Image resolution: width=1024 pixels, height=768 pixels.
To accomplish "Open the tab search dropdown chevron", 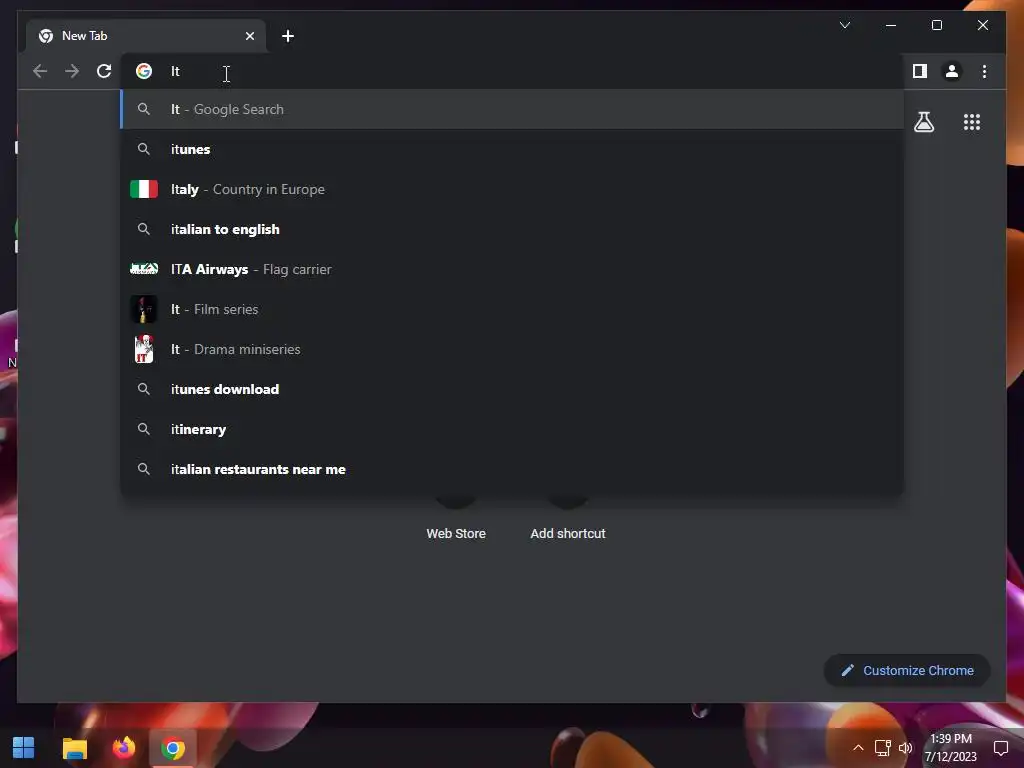I will (x=844, y=25).
